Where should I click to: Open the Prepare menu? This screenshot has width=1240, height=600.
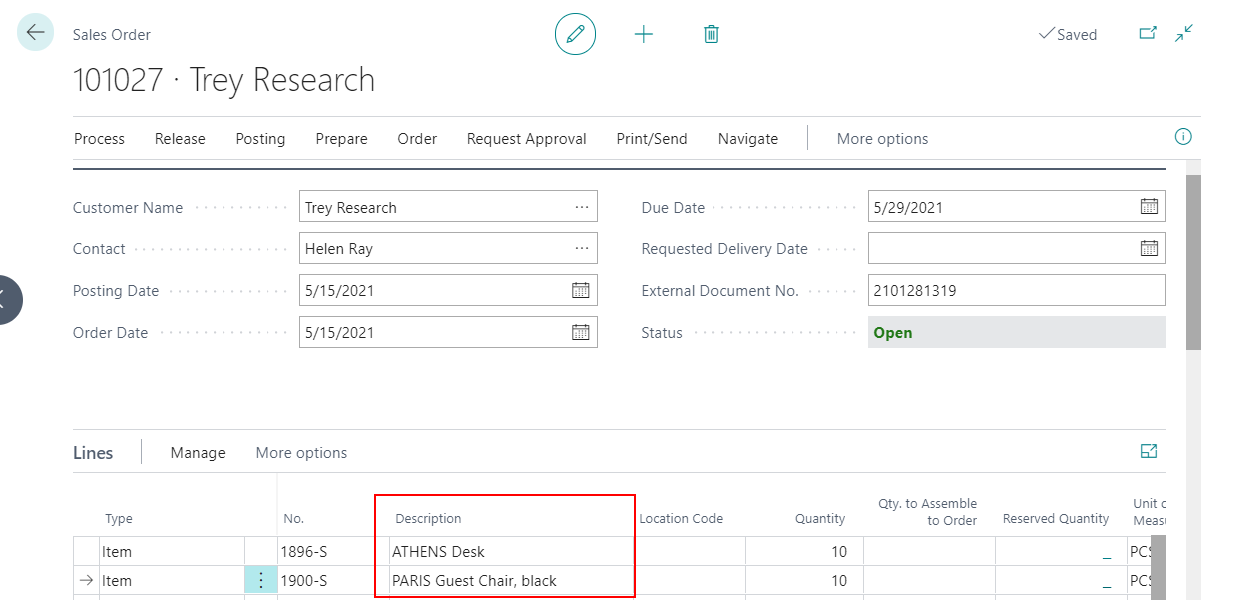click(341, 138)
